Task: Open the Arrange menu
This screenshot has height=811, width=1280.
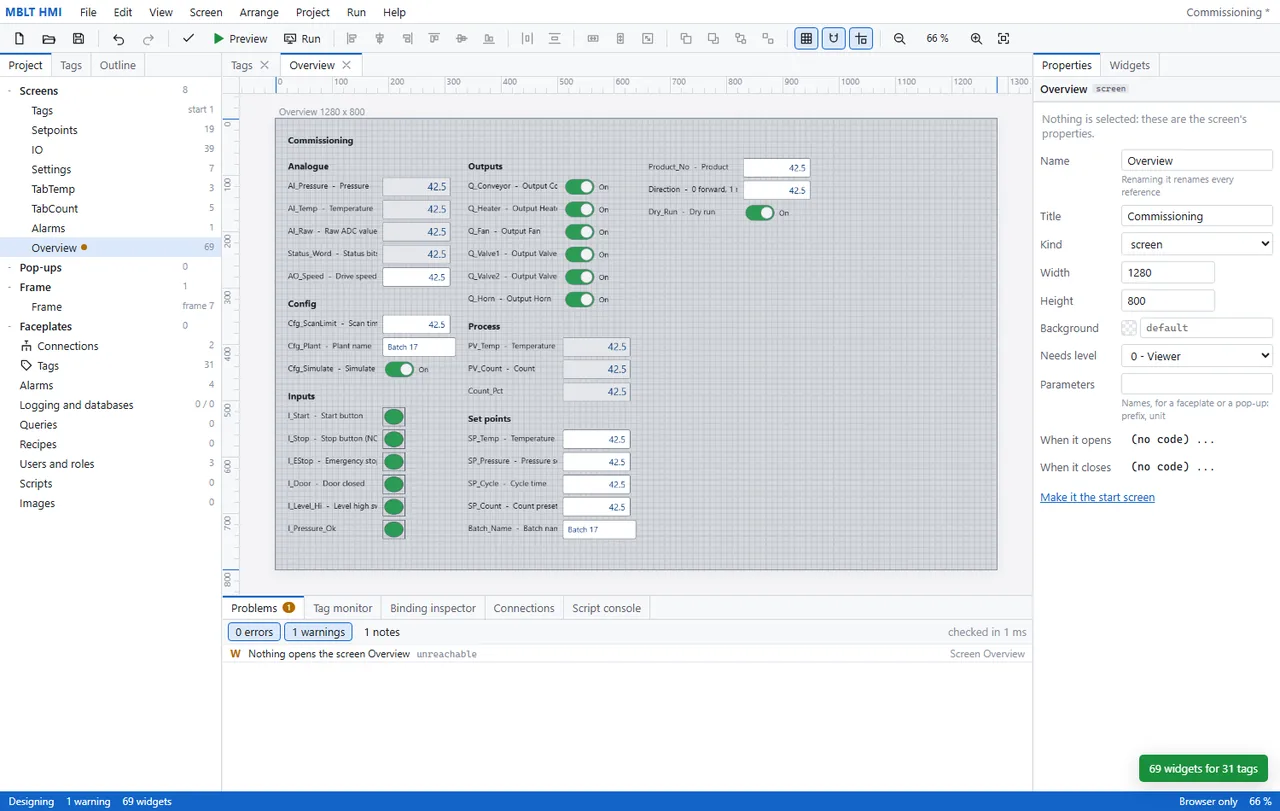Action: tap(259, 12)
